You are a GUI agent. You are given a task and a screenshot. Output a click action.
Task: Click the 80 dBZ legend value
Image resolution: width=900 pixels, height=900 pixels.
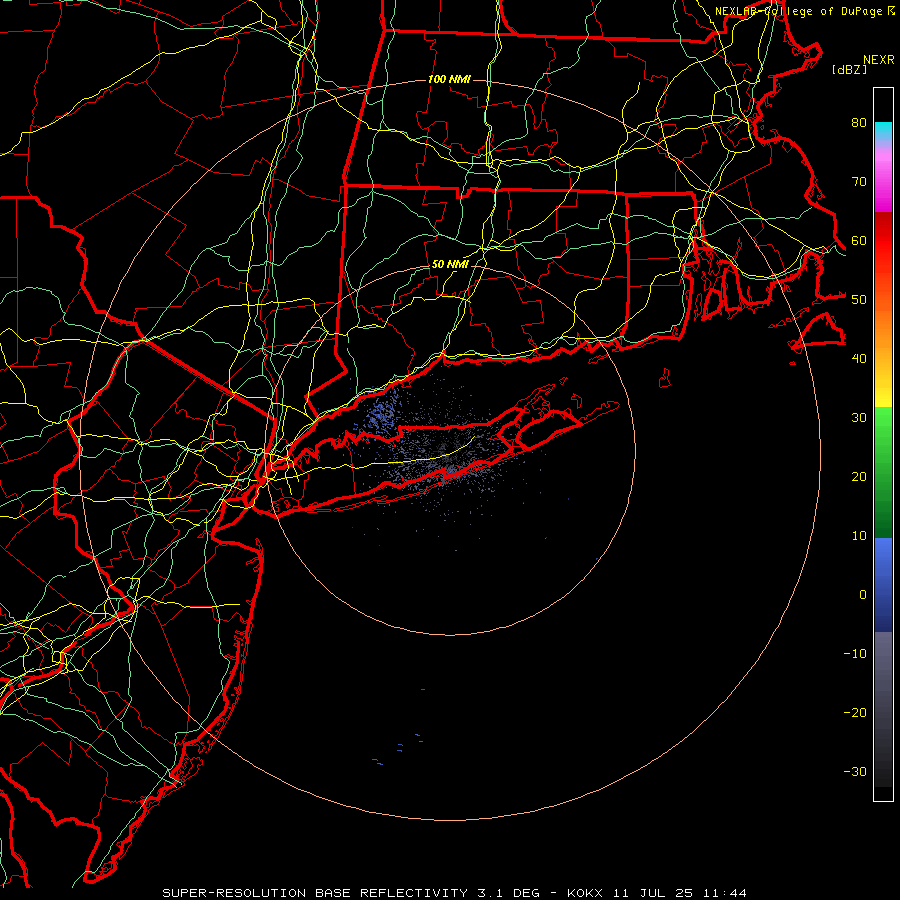(859, 123)
